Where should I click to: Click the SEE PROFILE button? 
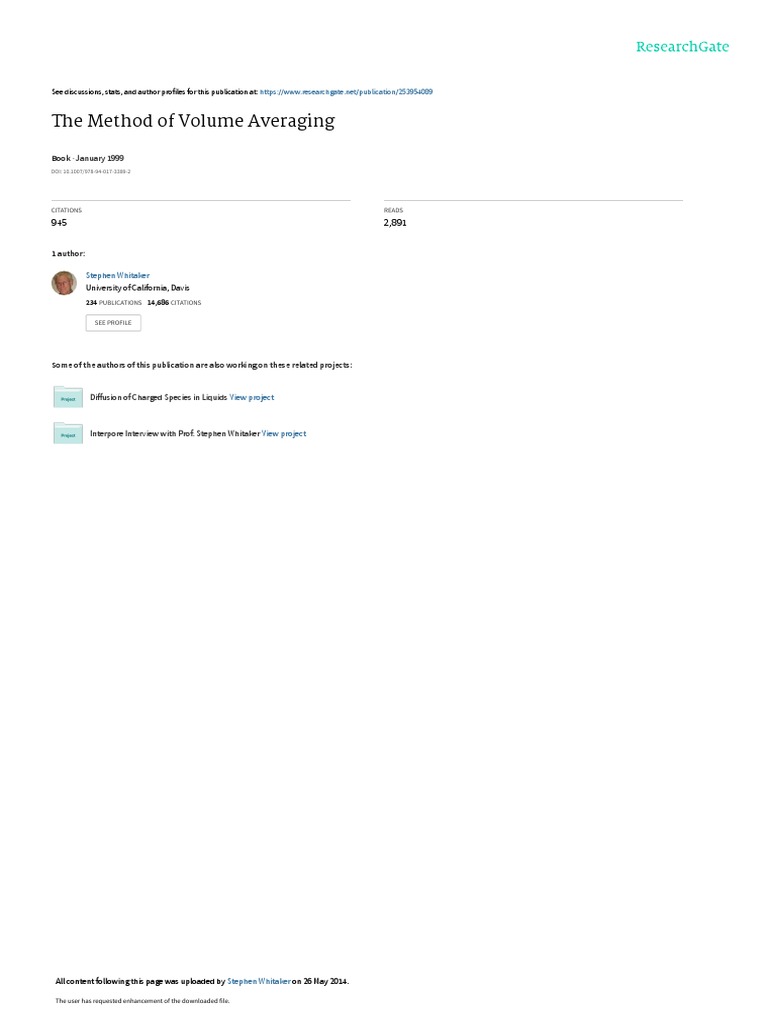pos(113,323)
